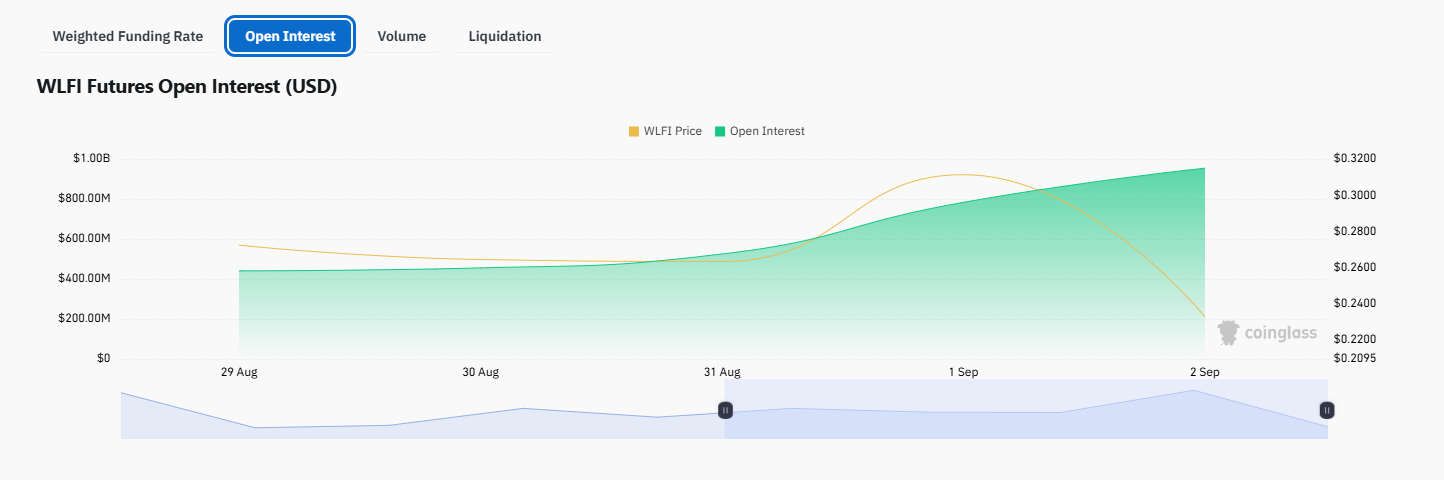Click the $200.00M axis label
The image size is (1444, 480).
click(x=85, y=318)
